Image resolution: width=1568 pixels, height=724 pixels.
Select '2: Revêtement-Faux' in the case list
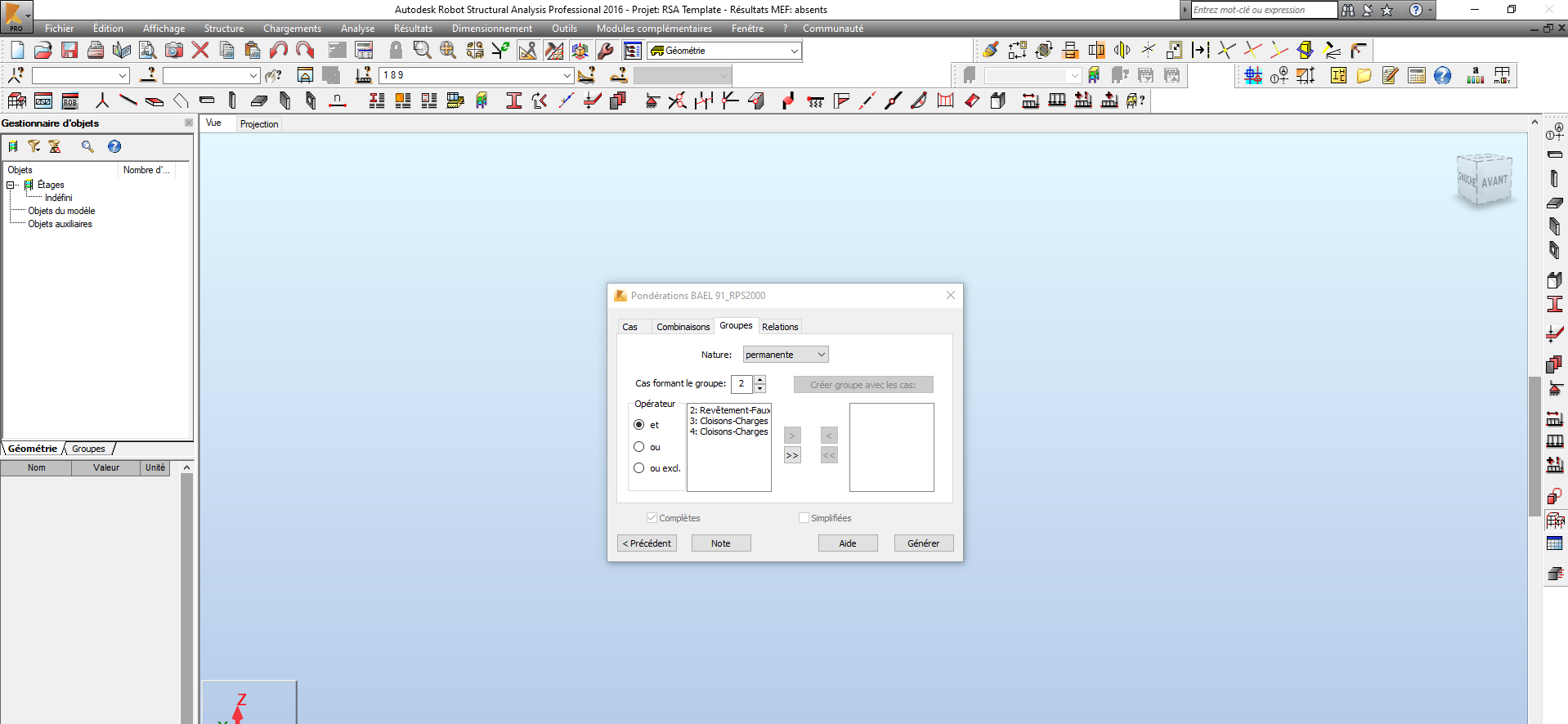click(729, 410)
